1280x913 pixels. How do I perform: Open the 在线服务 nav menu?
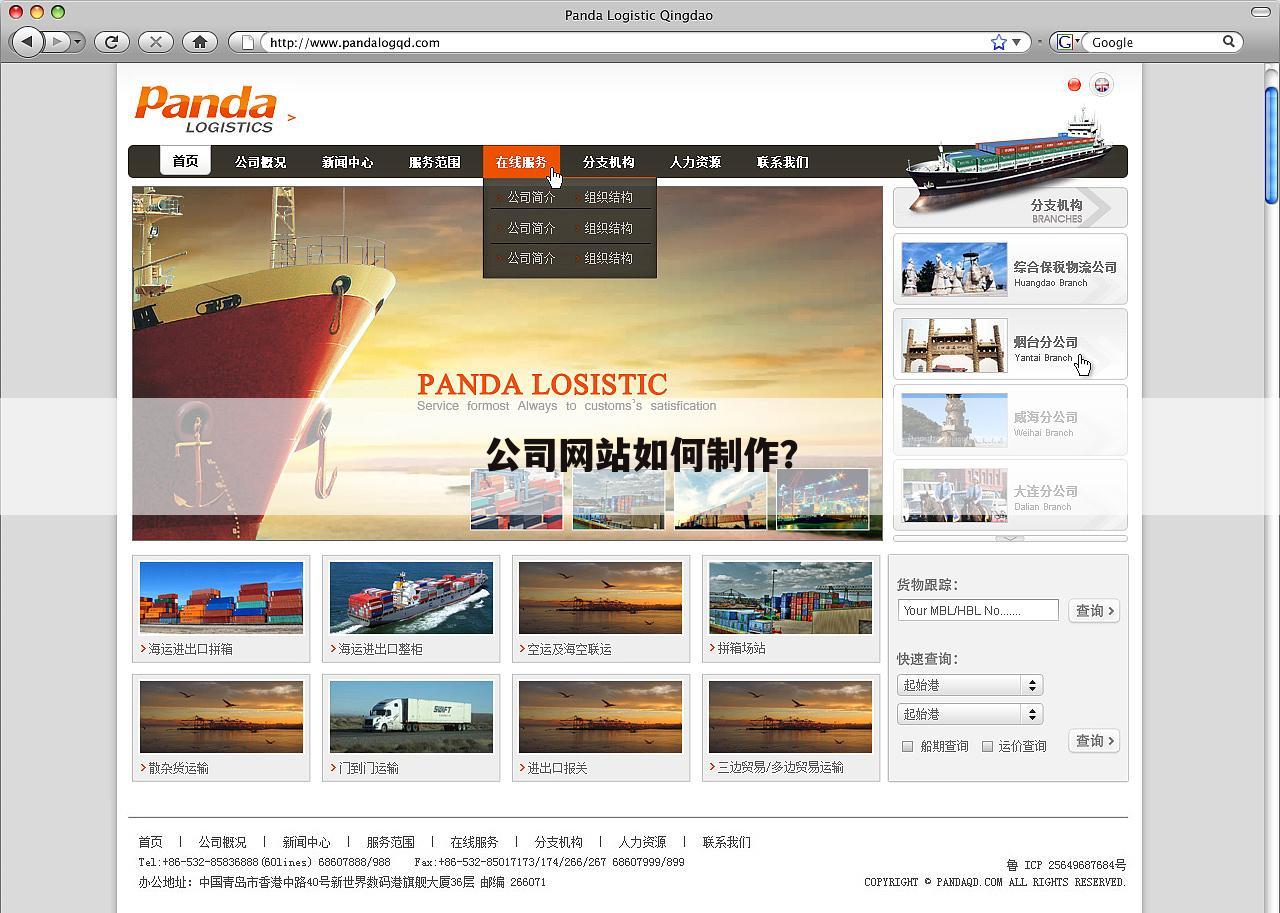[x=521, y=162]
